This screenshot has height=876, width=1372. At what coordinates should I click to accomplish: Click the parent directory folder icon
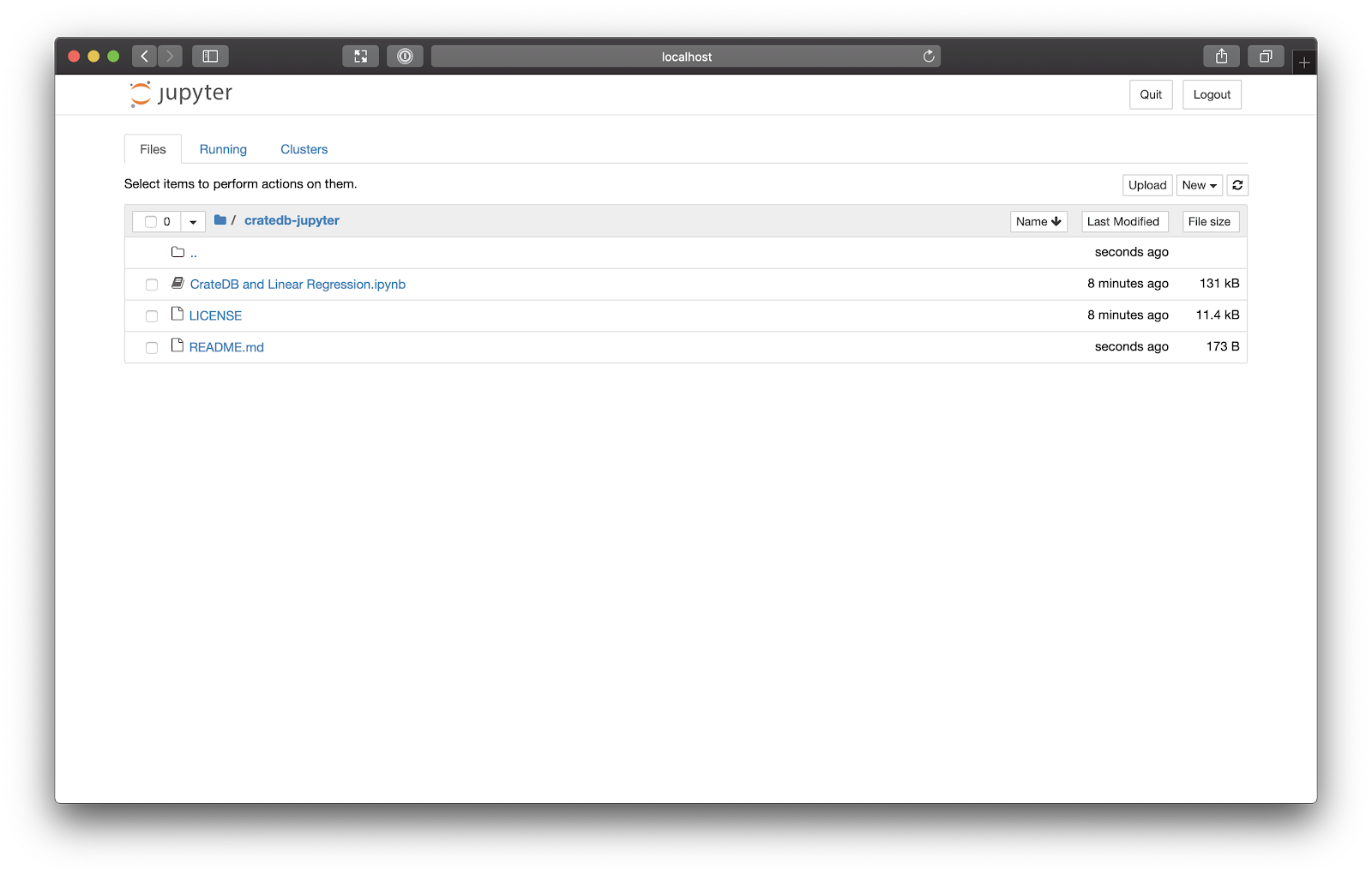tap(178, 252)
